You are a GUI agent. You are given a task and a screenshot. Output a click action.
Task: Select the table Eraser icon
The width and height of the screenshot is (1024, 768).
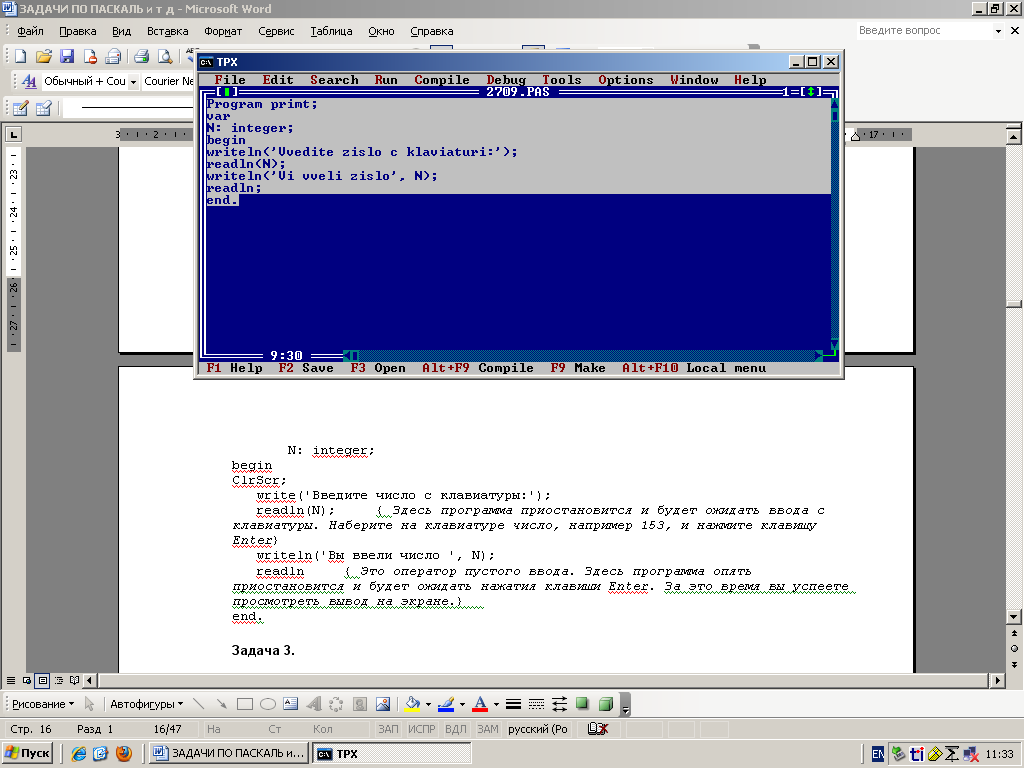coord(43,108)
